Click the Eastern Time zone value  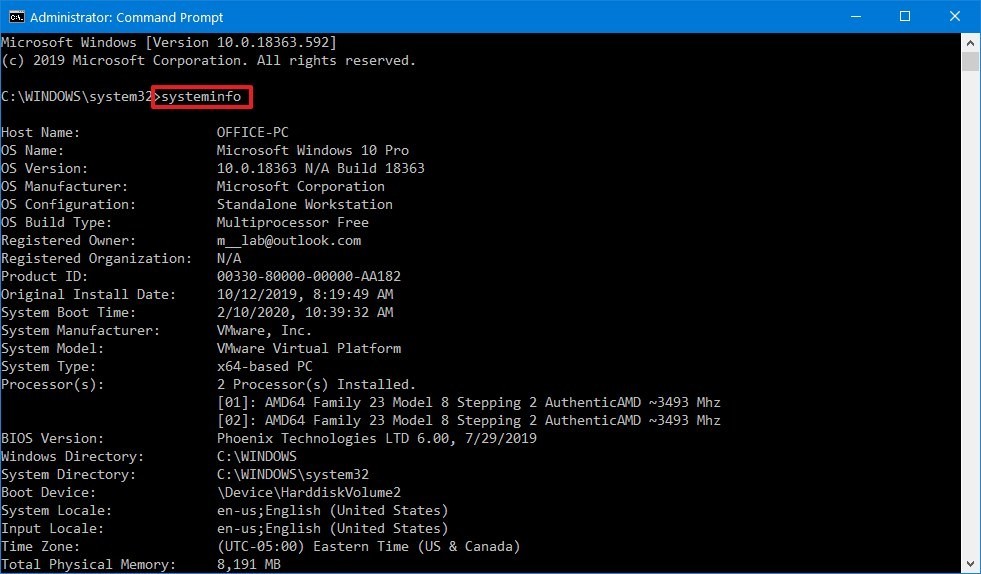click(368, 546)
